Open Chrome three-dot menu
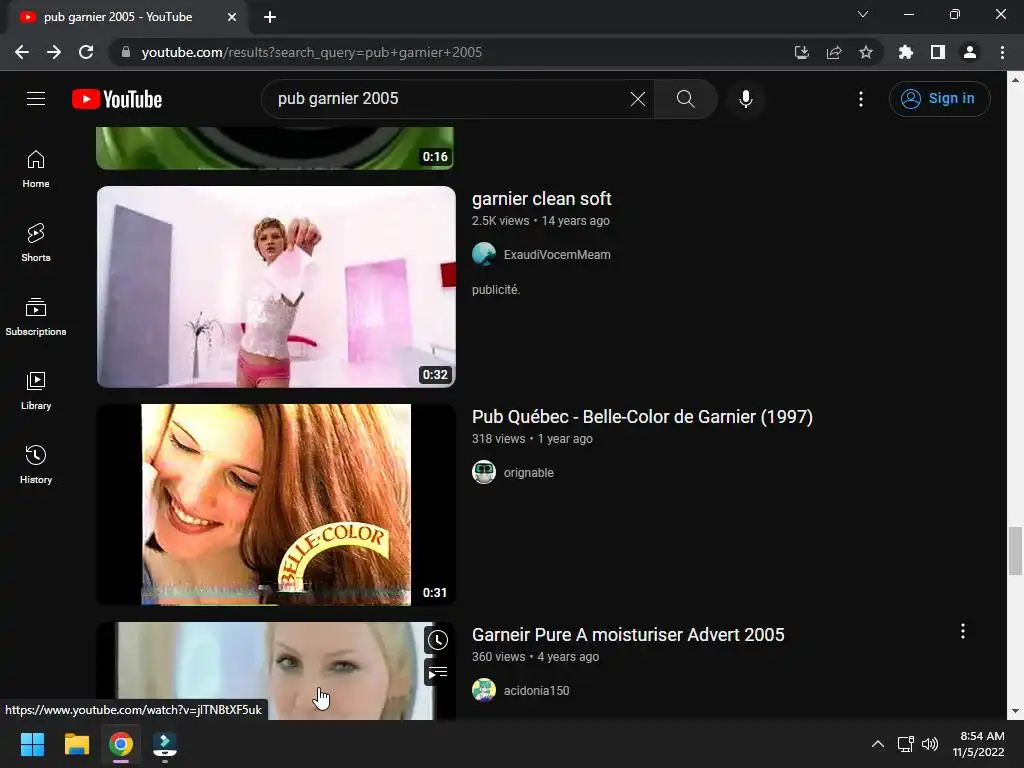 pos(1002,52)
